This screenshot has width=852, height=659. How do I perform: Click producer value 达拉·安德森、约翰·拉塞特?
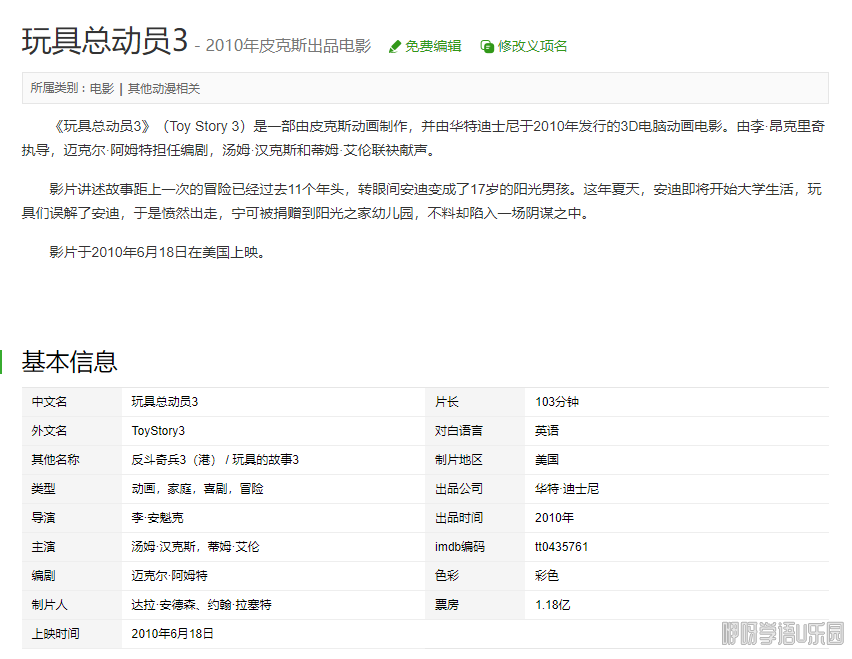point(202,605)
